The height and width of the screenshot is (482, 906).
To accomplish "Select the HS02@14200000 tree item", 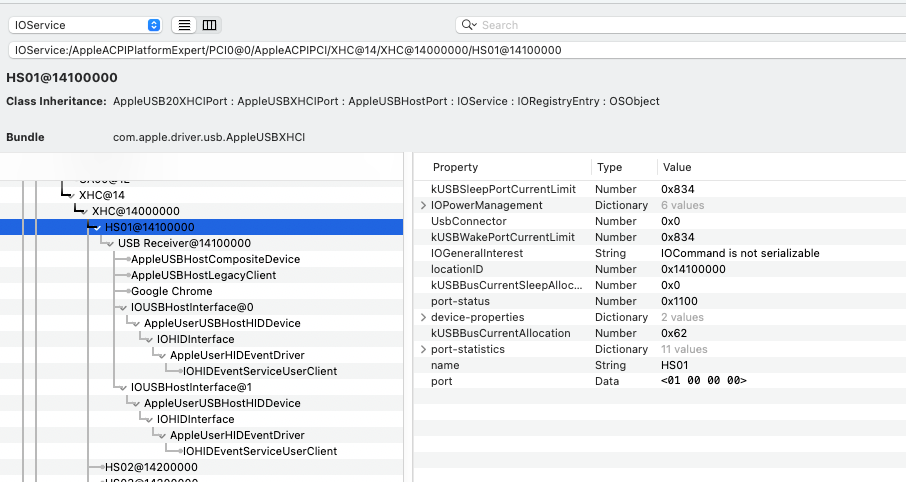I will click(x=151, y=467).
